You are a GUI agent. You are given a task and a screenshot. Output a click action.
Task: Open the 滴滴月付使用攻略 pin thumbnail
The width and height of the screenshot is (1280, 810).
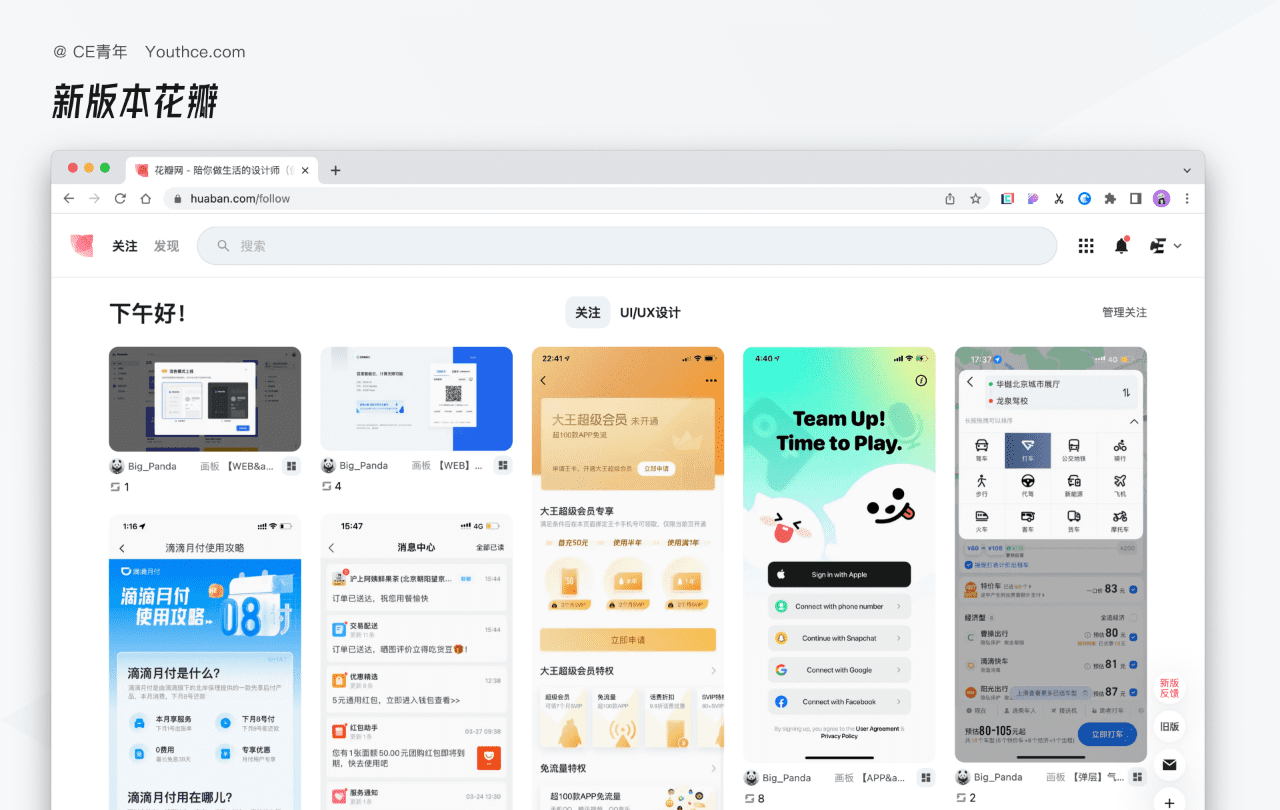[205, 662]
